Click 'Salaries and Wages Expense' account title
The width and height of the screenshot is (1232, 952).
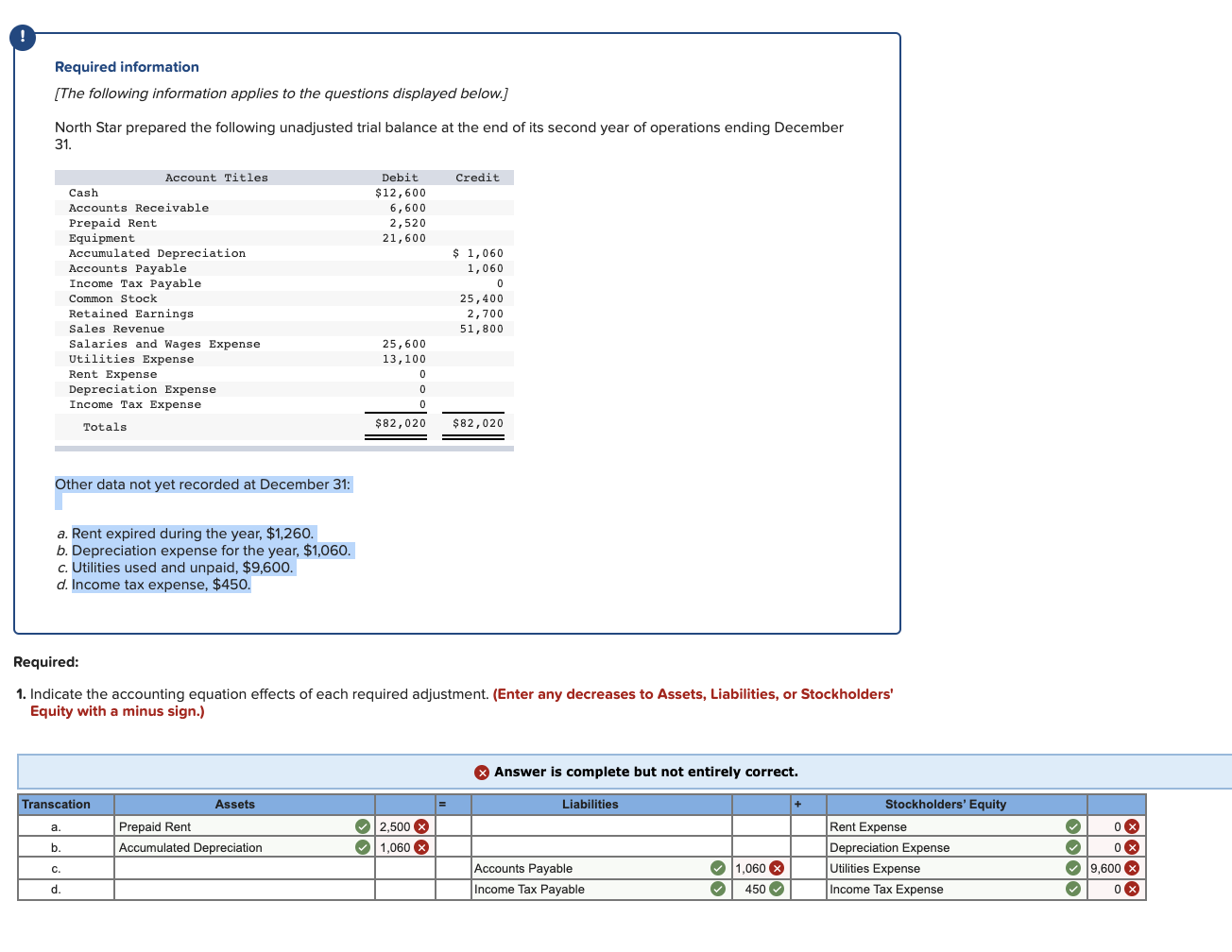pyautogui.click(x=164, y=344)
